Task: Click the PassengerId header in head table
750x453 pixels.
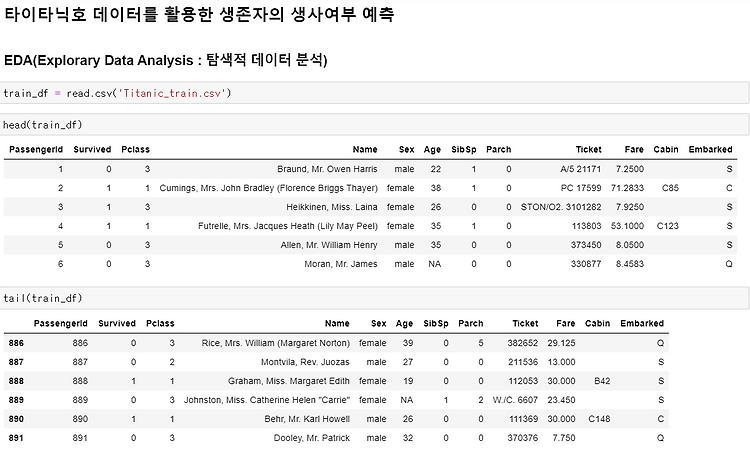Action: pos(36,149)
